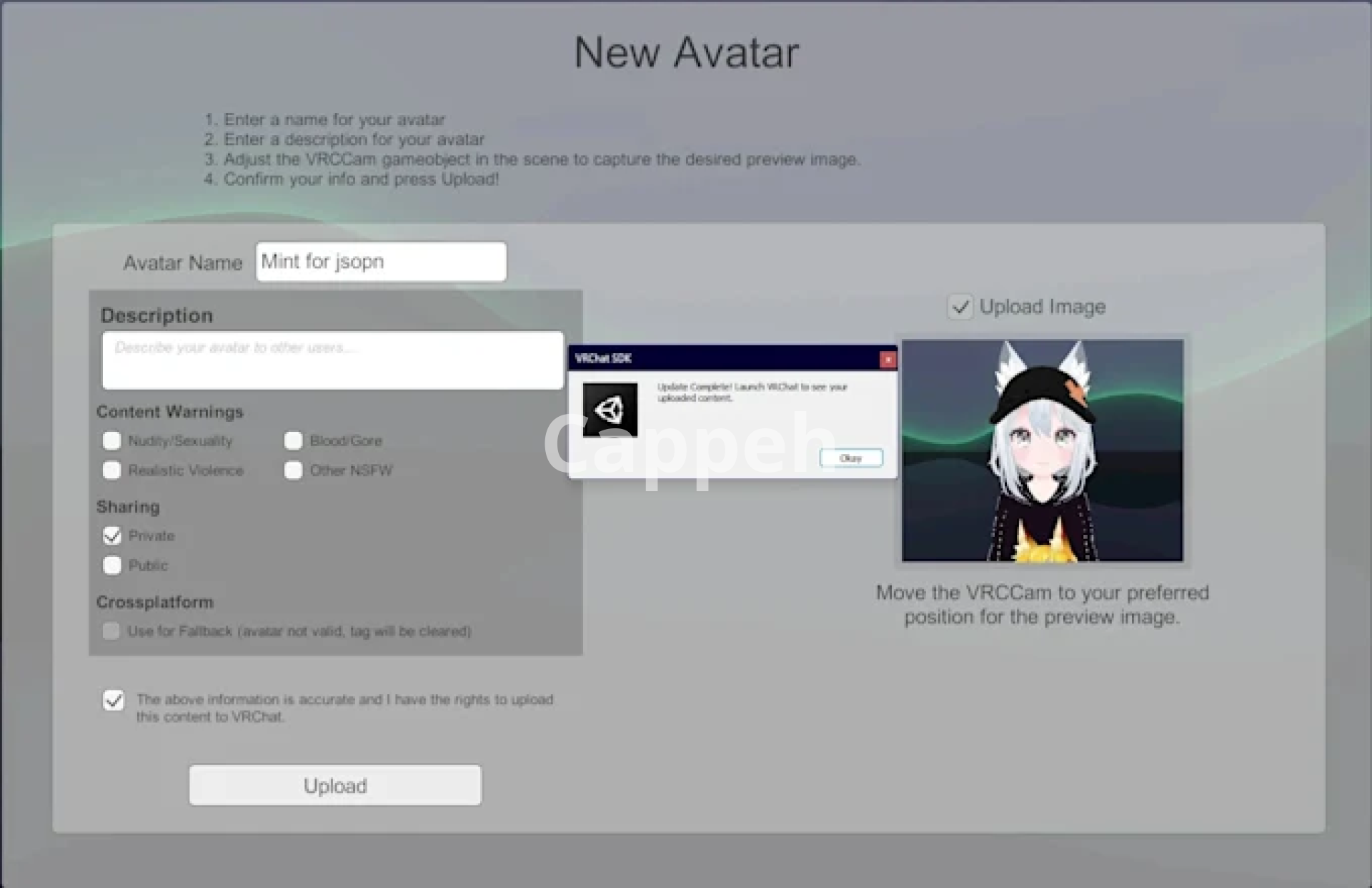The height and width of the screenshot is (888, 1372).
Task: Click the Update Complete message text
Action: [751, 392]
